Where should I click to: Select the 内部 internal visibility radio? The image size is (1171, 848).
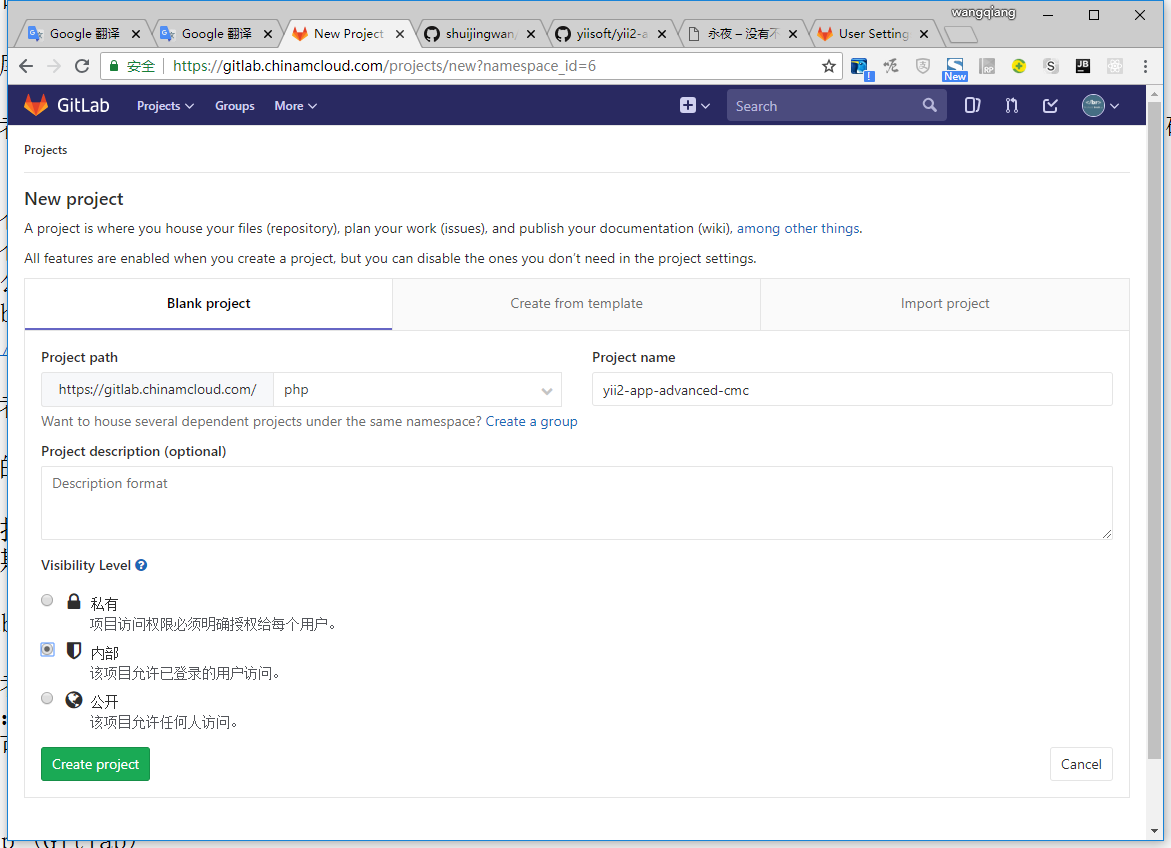point(47,649)
